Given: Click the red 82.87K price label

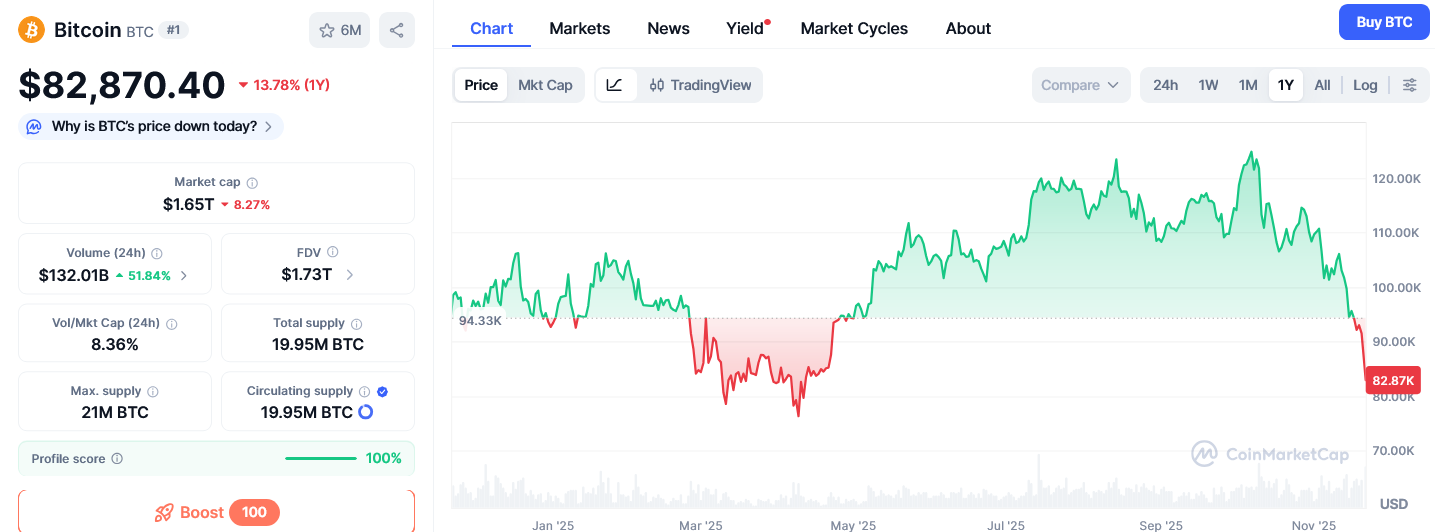Looking at the screenshot, I should pyautogui.click(x=1392, y=381).
